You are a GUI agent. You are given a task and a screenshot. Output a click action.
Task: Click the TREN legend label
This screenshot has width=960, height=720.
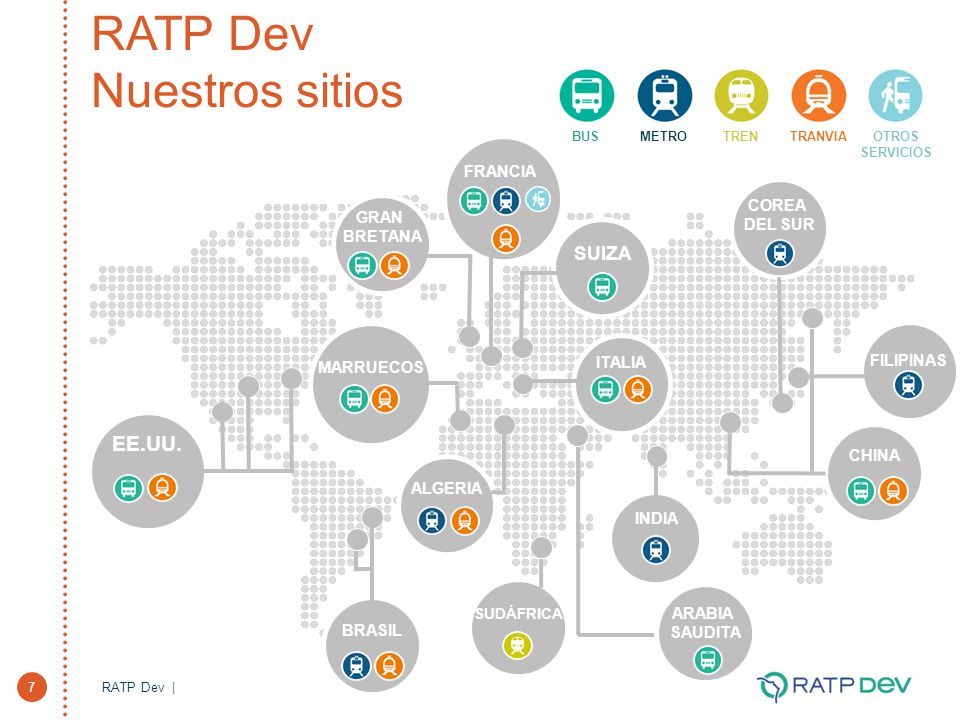tap(740, 137)
